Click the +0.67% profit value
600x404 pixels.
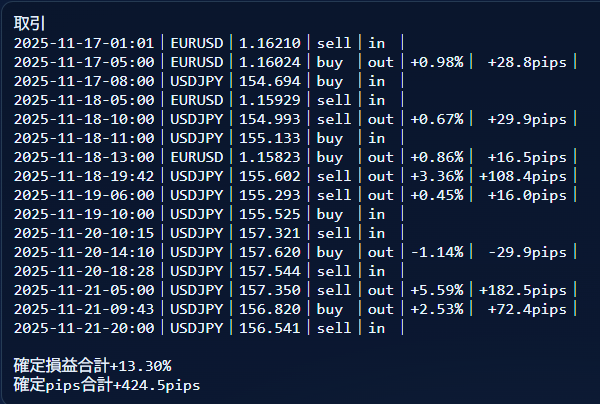437,119
